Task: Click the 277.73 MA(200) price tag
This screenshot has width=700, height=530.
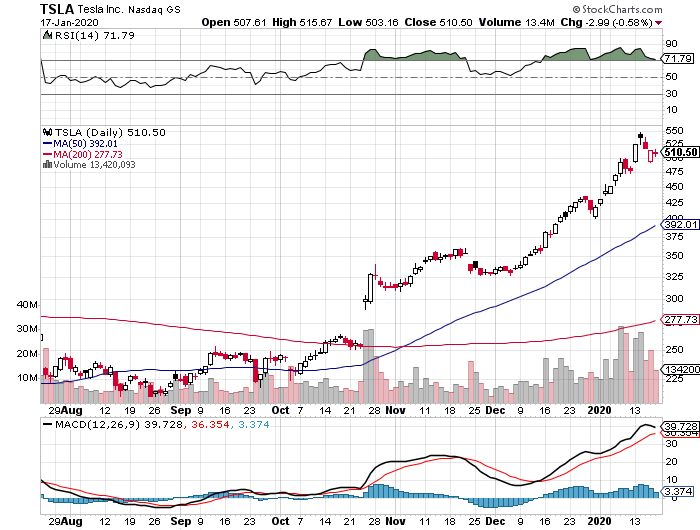Action: pyautogui.click(x=680, y=319)
